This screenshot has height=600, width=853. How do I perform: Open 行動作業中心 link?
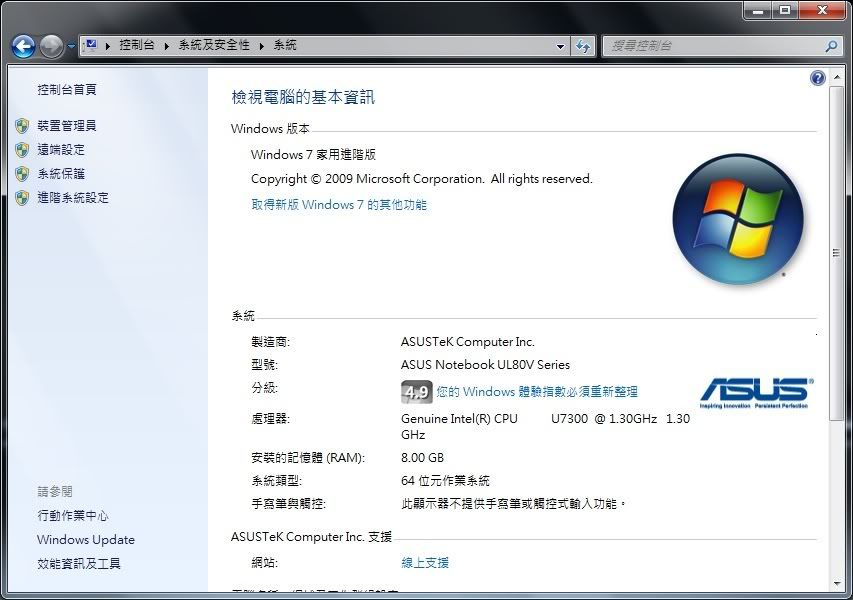click(x=73, y=515)
